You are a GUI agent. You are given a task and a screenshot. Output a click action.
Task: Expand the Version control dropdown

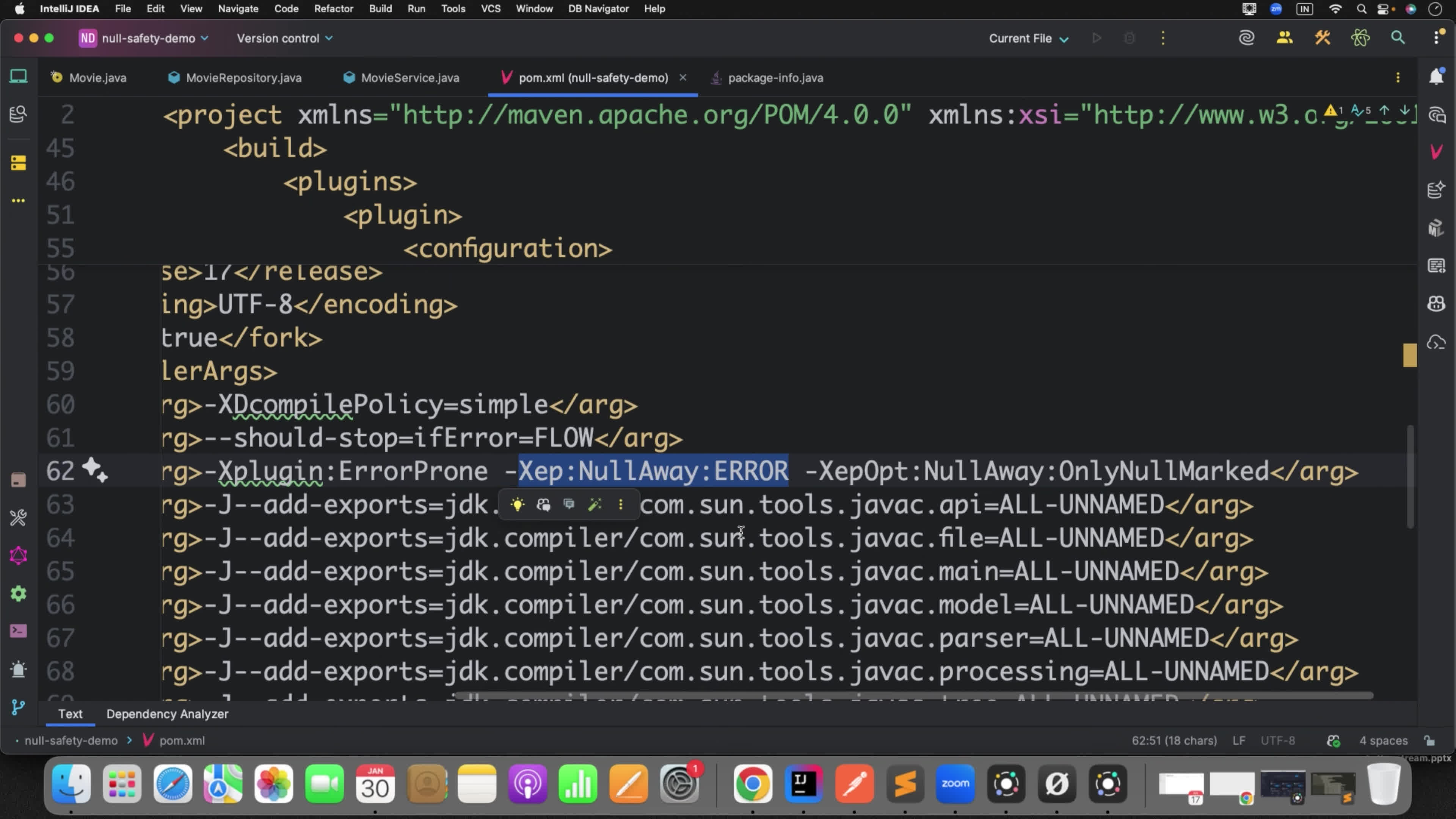coord(284,38)
